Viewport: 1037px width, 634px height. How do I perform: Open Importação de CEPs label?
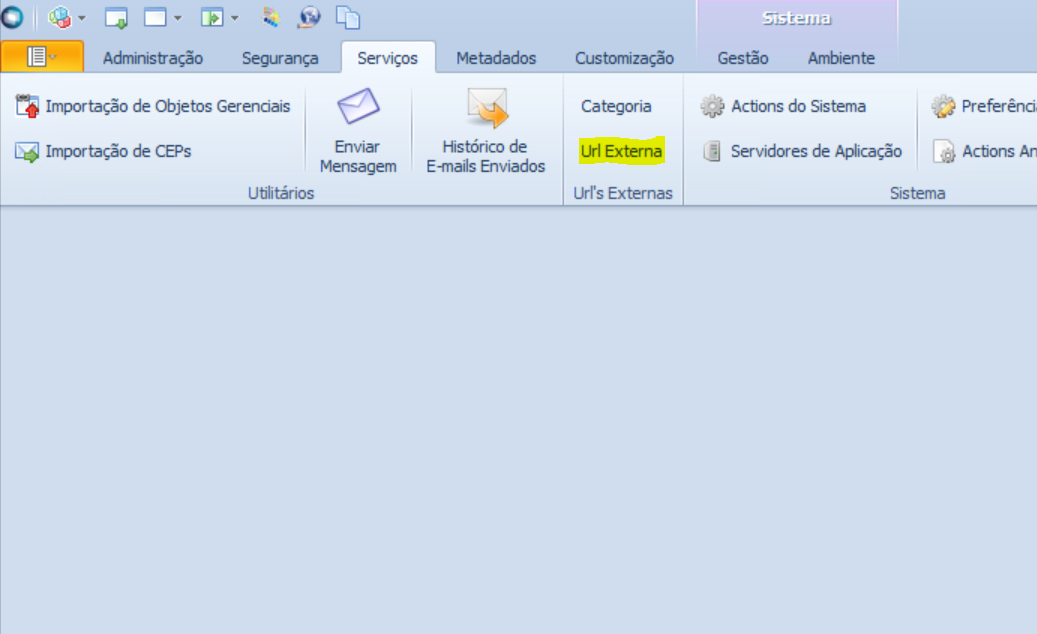click(118, 151)
